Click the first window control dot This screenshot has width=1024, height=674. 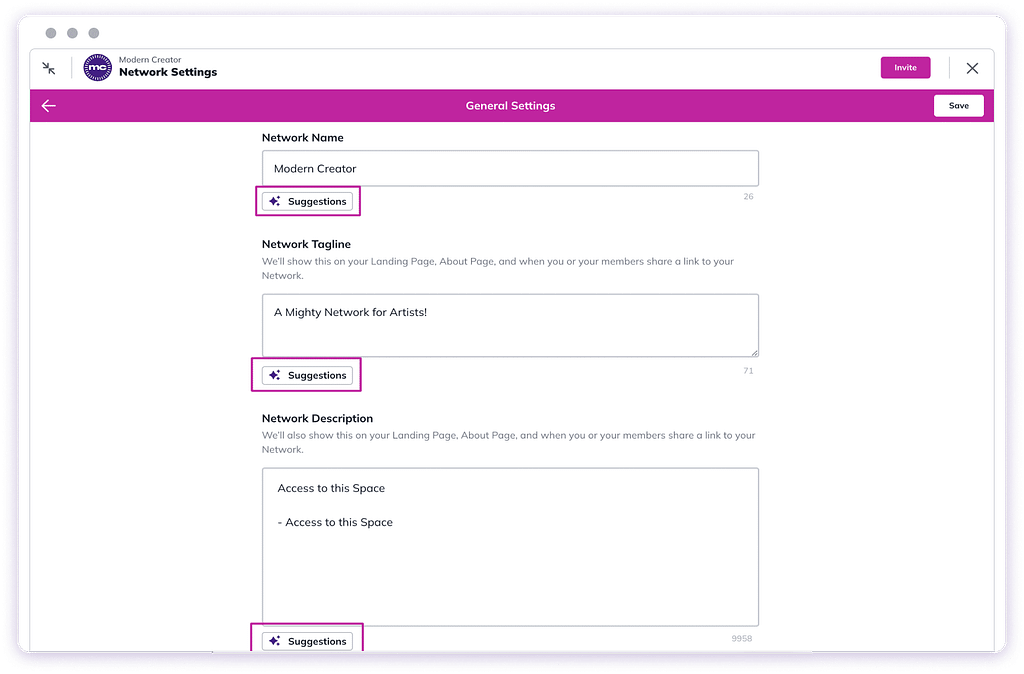[x=51, y=33]
